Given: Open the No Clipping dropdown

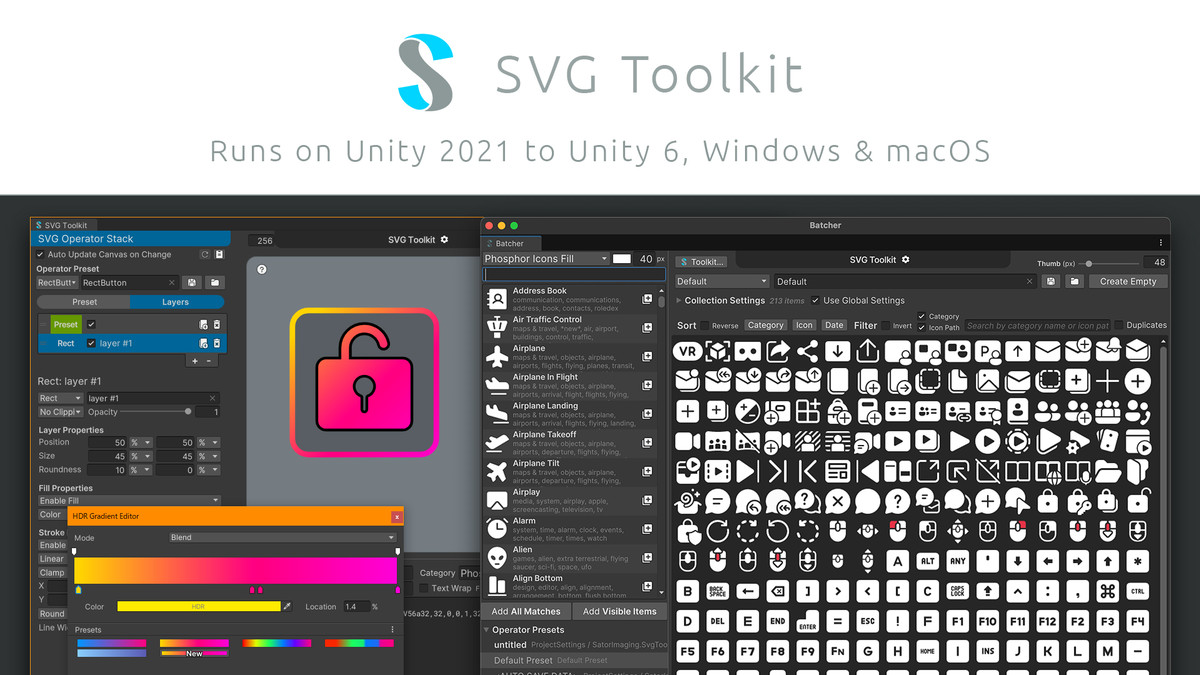Looking at the screenshot, I should click(x=59, y=412).
